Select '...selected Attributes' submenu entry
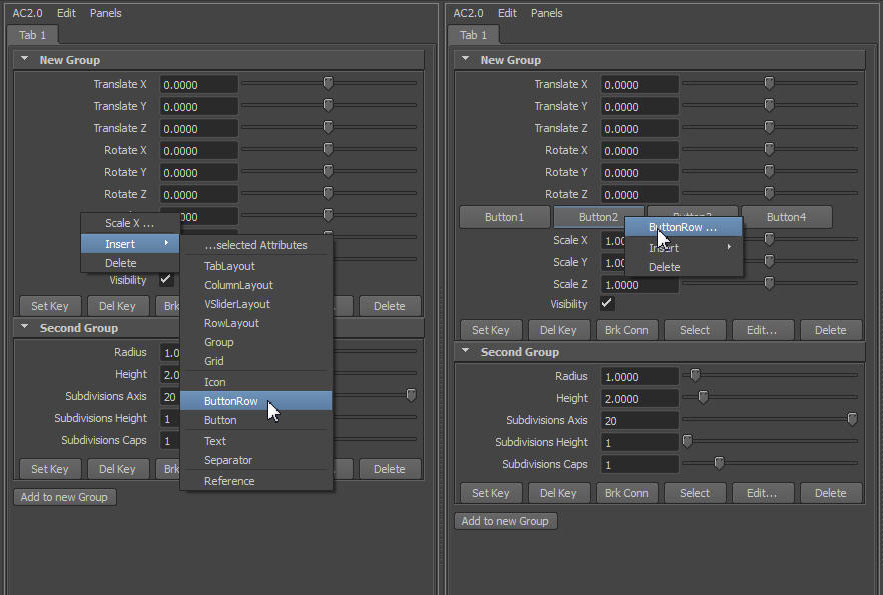 coord(256,245)
